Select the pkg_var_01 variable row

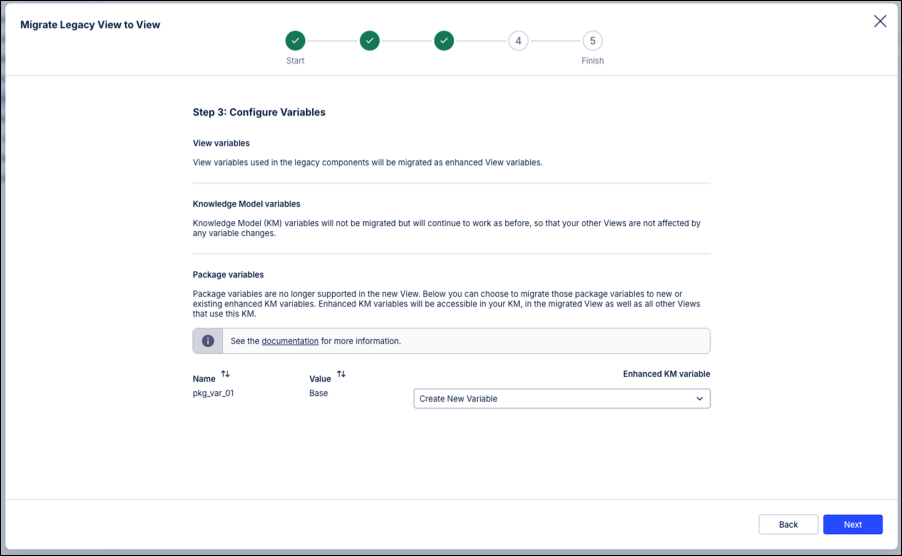[213, 394]
